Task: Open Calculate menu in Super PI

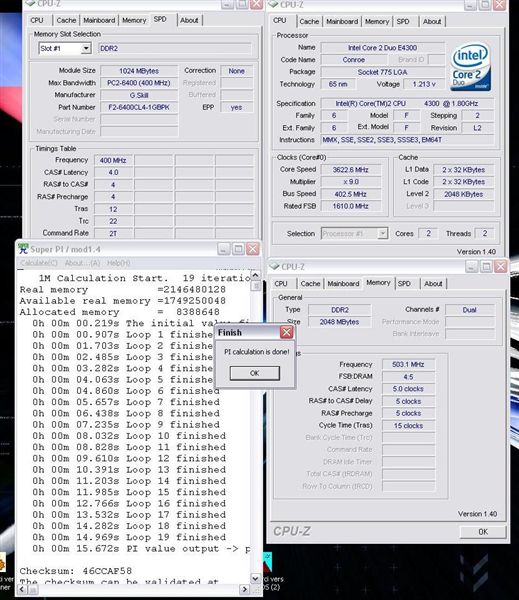Action: point(39,263)
